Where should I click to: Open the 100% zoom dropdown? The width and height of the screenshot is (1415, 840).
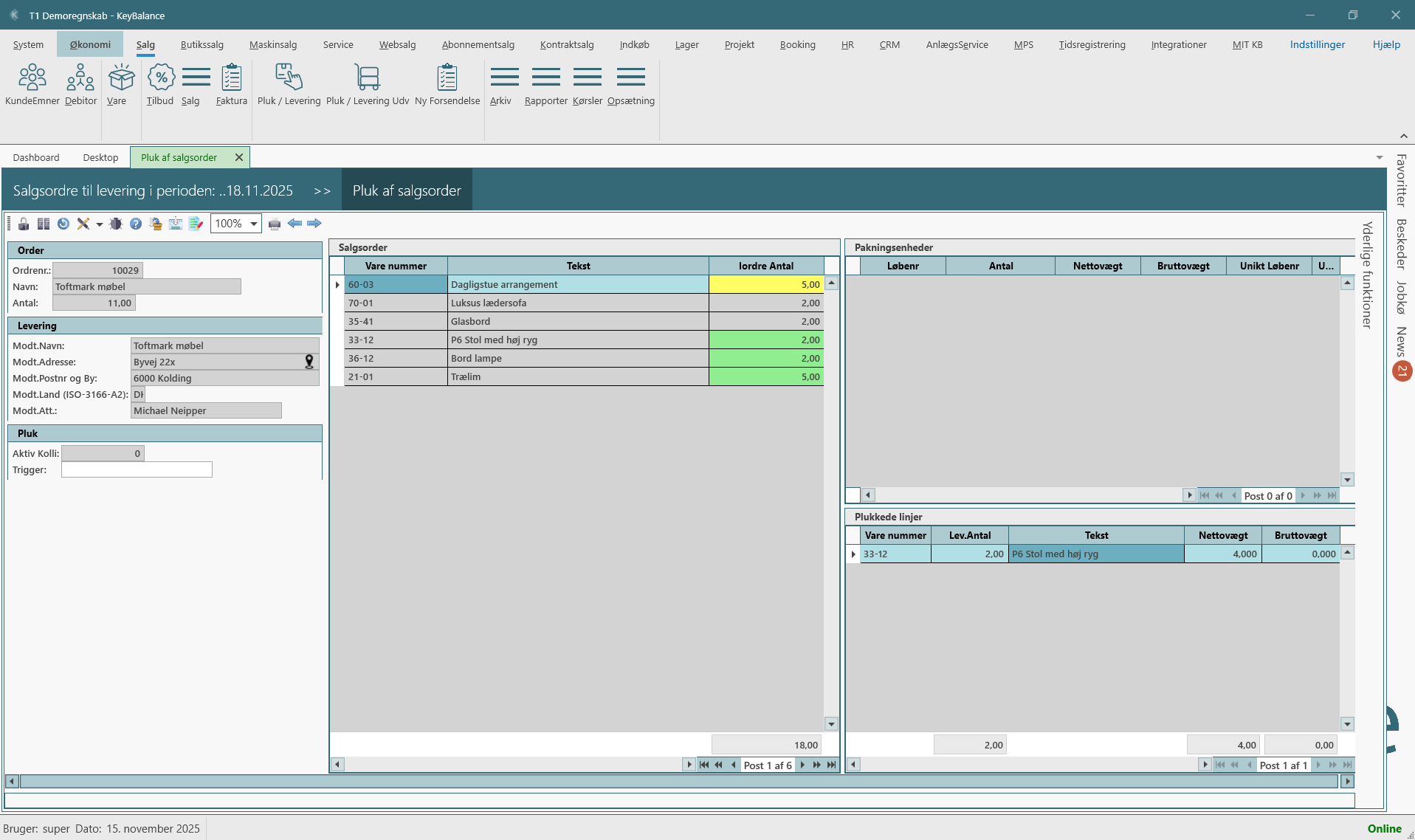[253, 224]
